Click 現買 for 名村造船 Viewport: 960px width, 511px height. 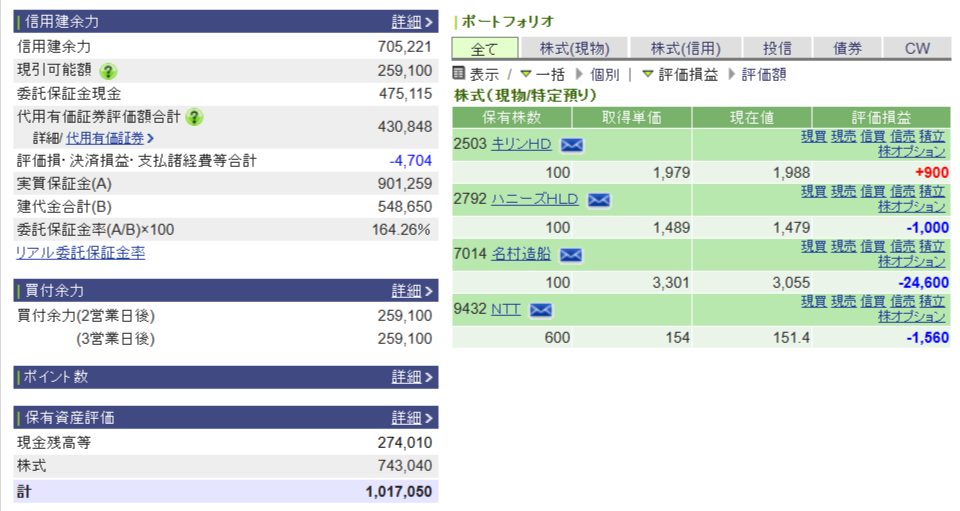click(813, 247)
